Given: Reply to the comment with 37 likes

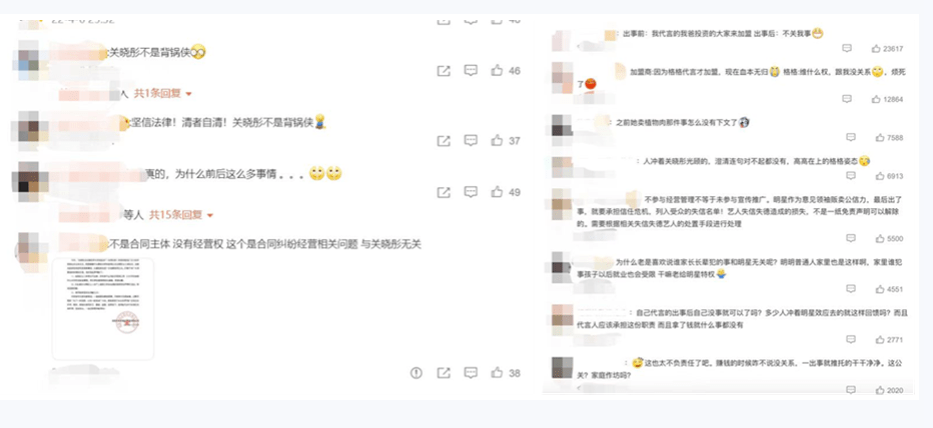Looking at the screenshot, I should (471, 140).
